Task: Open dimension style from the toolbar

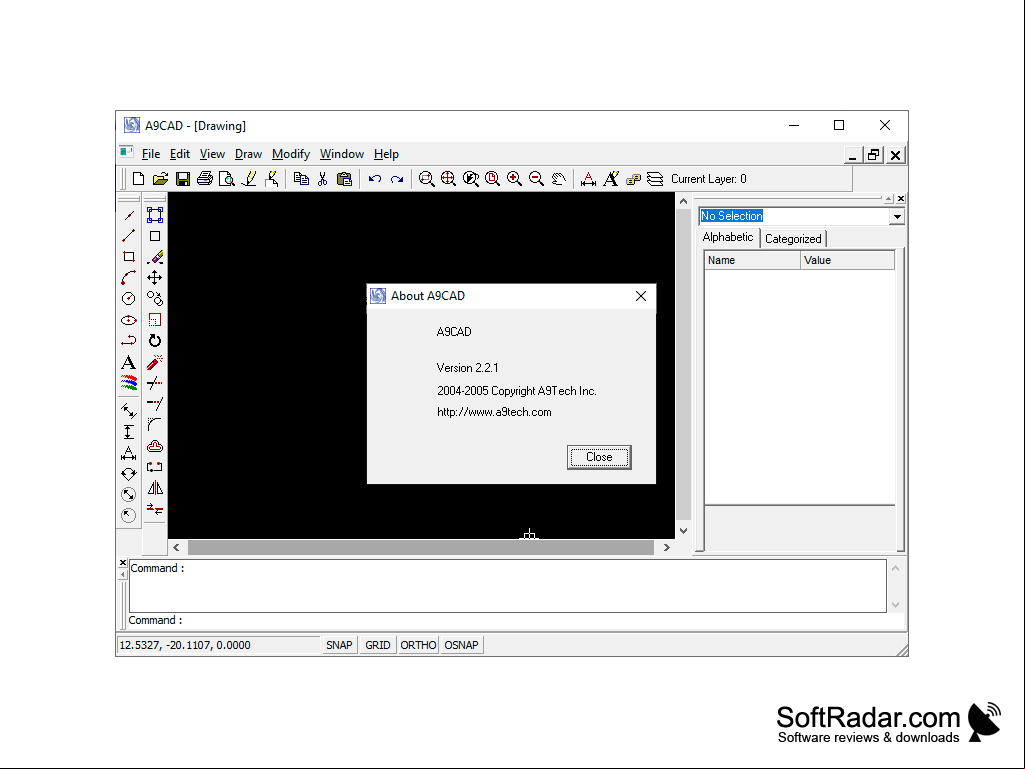Action: pyautogui.click(x=588, y=179)
